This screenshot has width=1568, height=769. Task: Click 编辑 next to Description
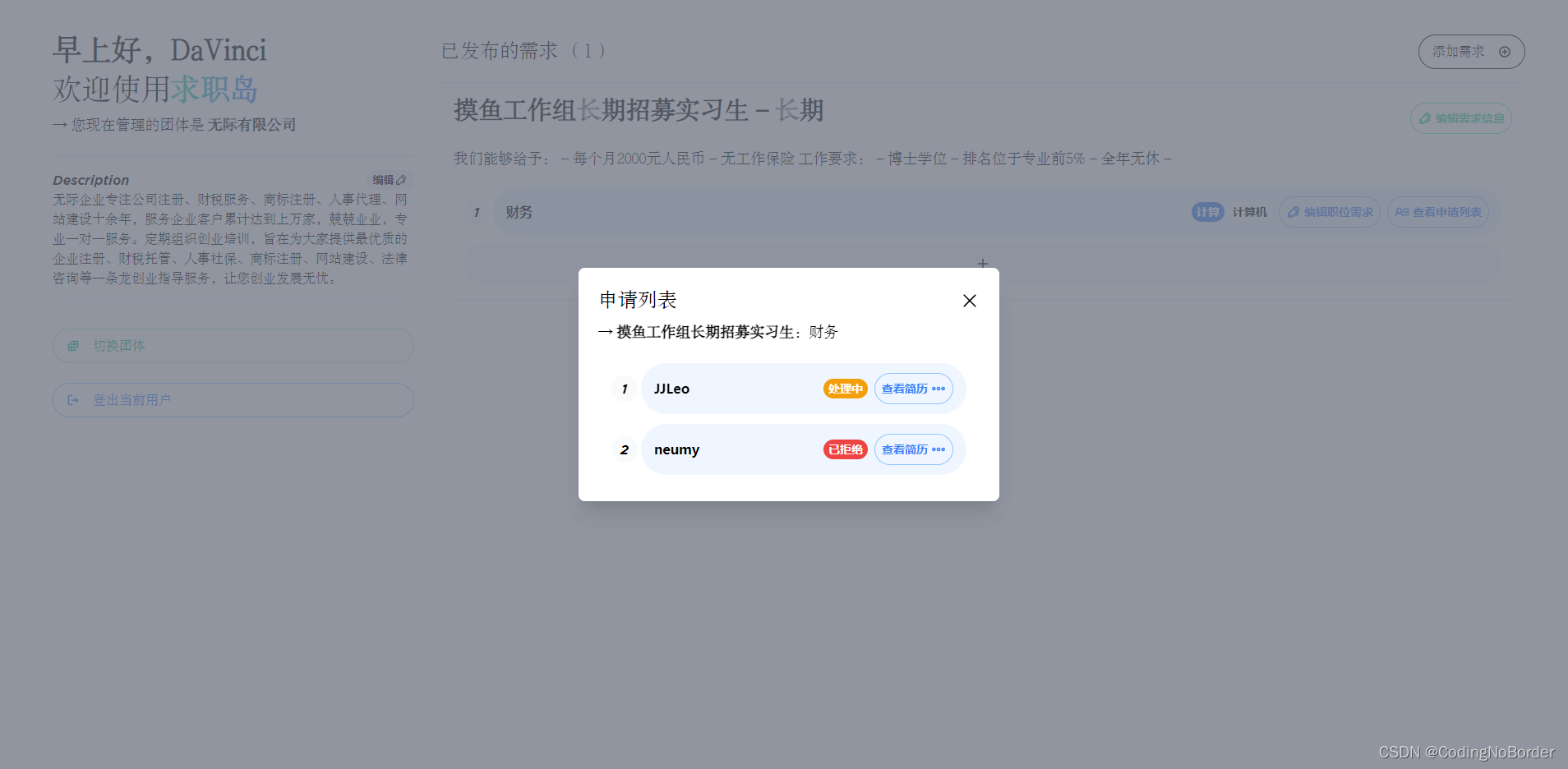click(389, 180)
